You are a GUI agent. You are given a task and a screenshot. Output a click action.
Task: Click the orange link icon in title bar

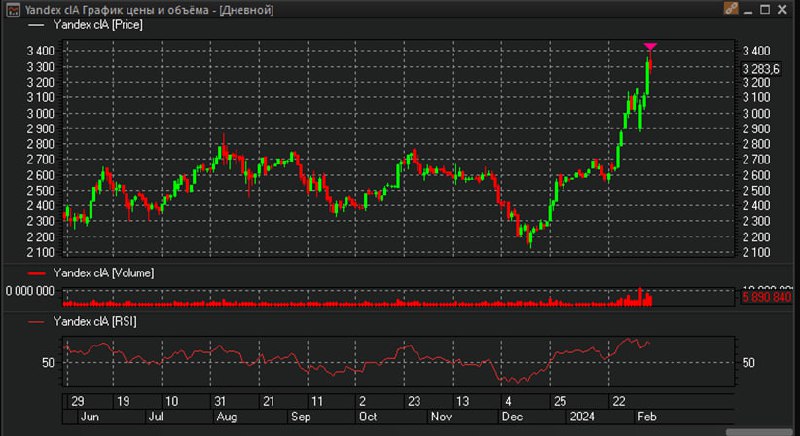point(731,9)
